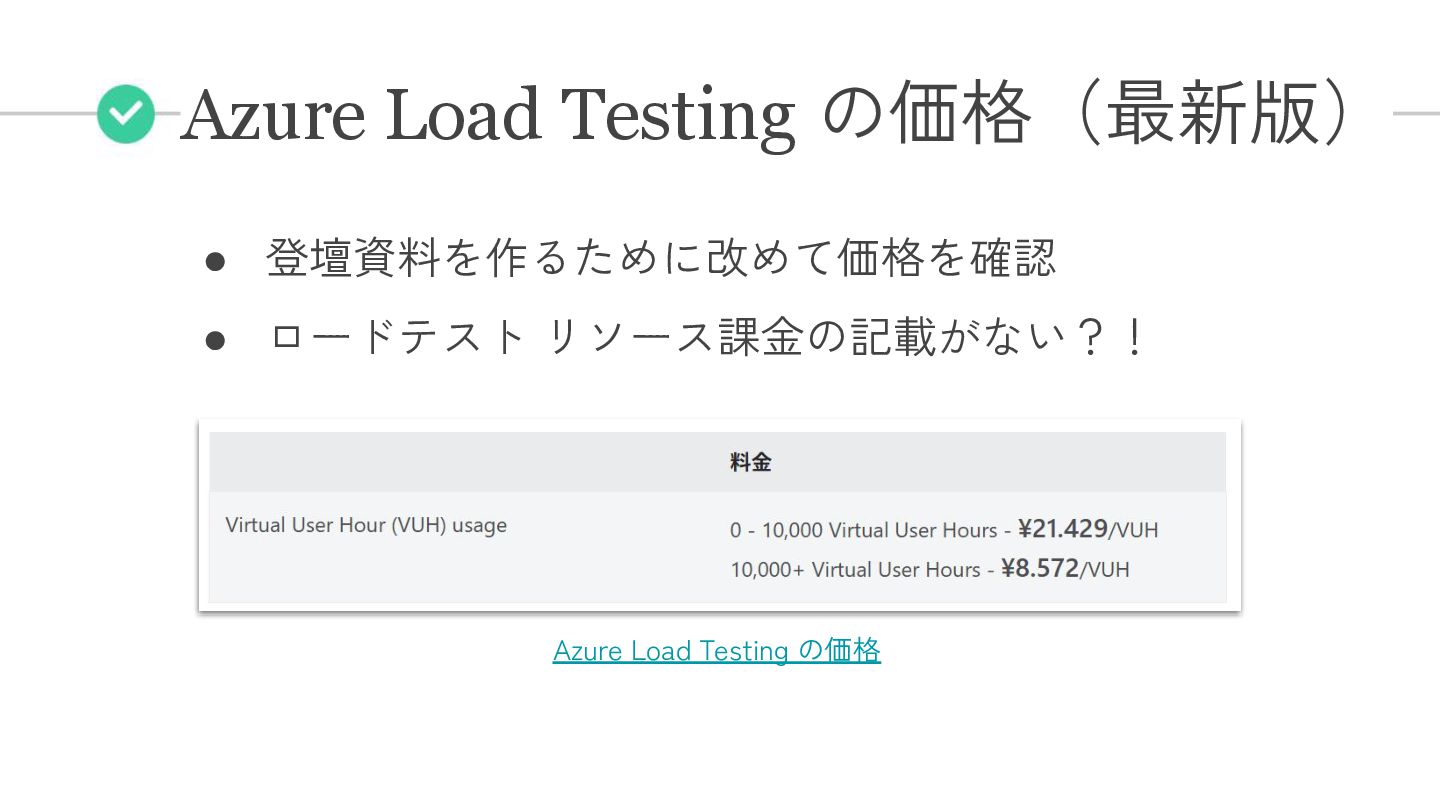Click the gray line right of the title
The image size is (1440, 810).
[x=1415, y=113]
